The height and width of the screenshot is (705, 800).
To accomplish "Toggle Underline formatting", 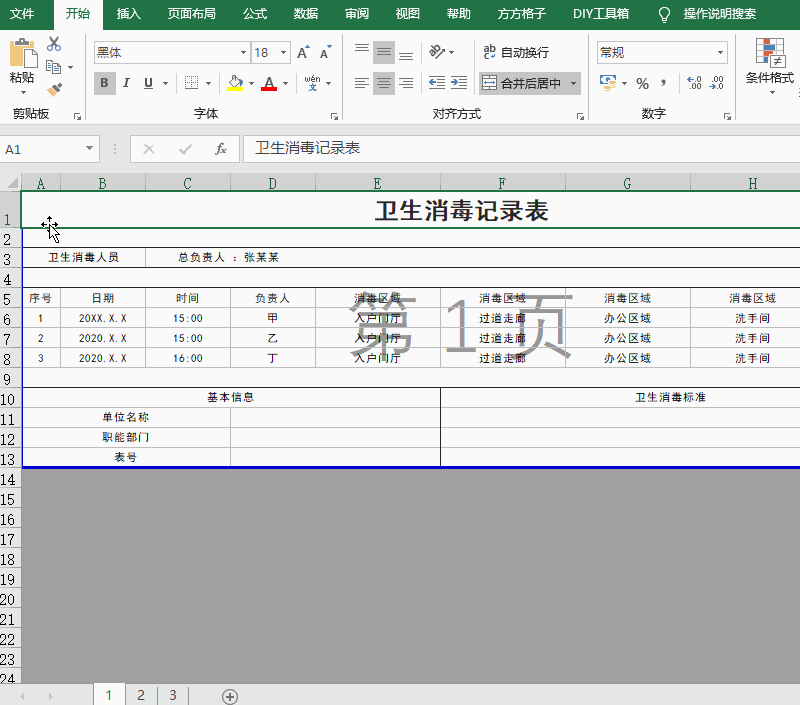I will [148, 83].
